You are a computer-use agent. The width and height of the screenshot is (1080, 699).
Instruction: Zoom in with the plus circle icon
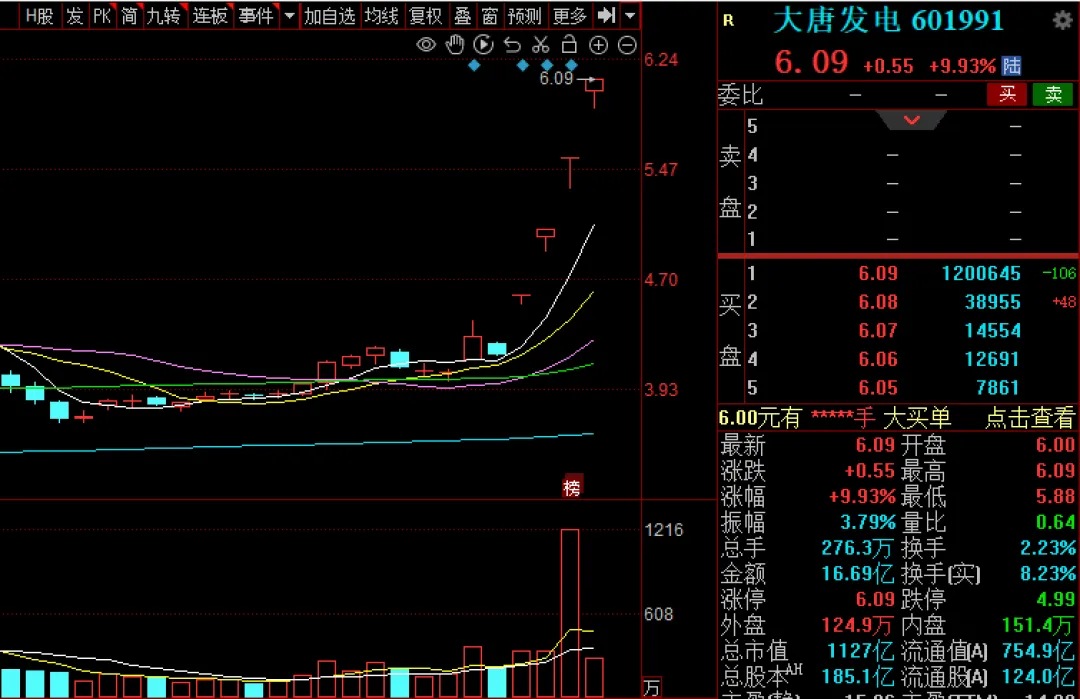[599, 45]
